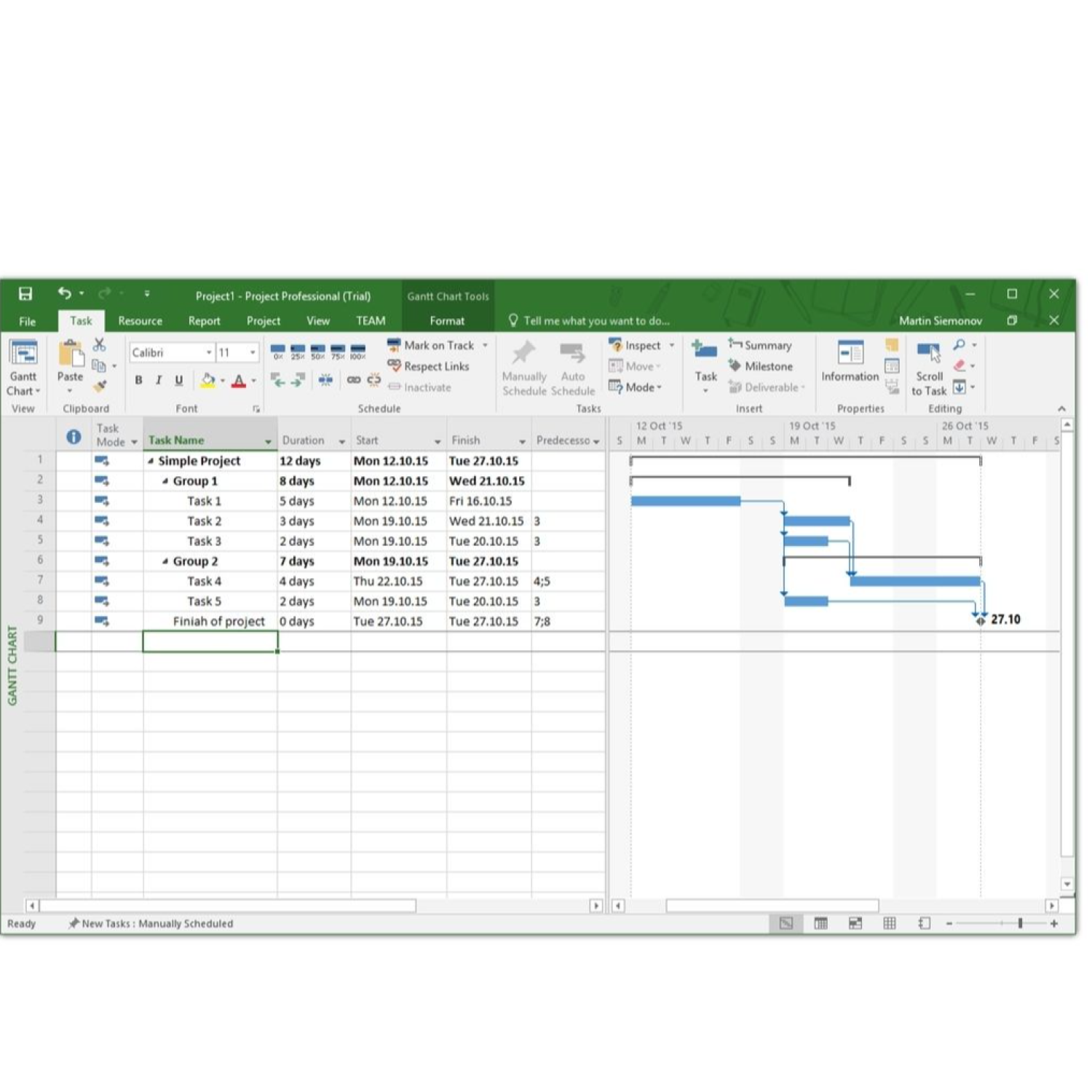Open the task Information dialog
The height and width of the screenshot is (1092, 1092).
pyautogui.click(x=850, y=362)
